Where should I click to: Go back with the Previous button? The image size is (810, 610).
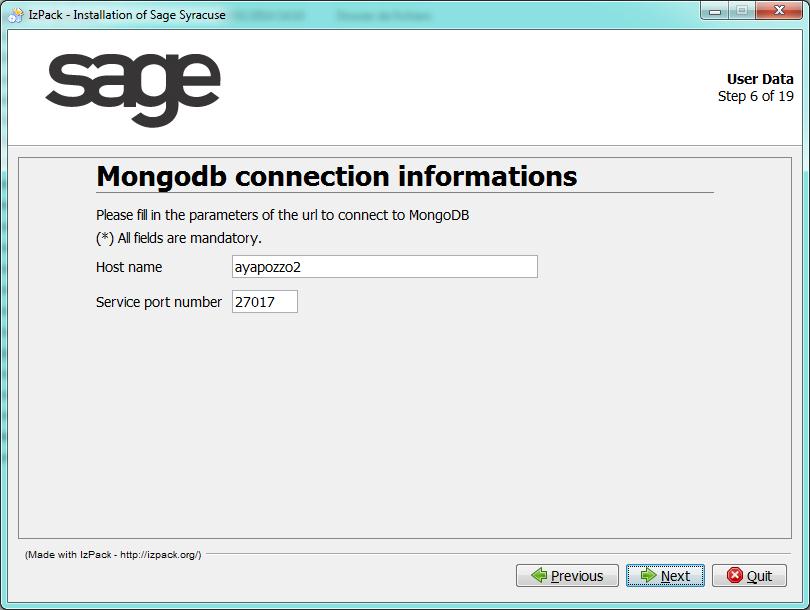pyautogui.click(x=567, y=575)
